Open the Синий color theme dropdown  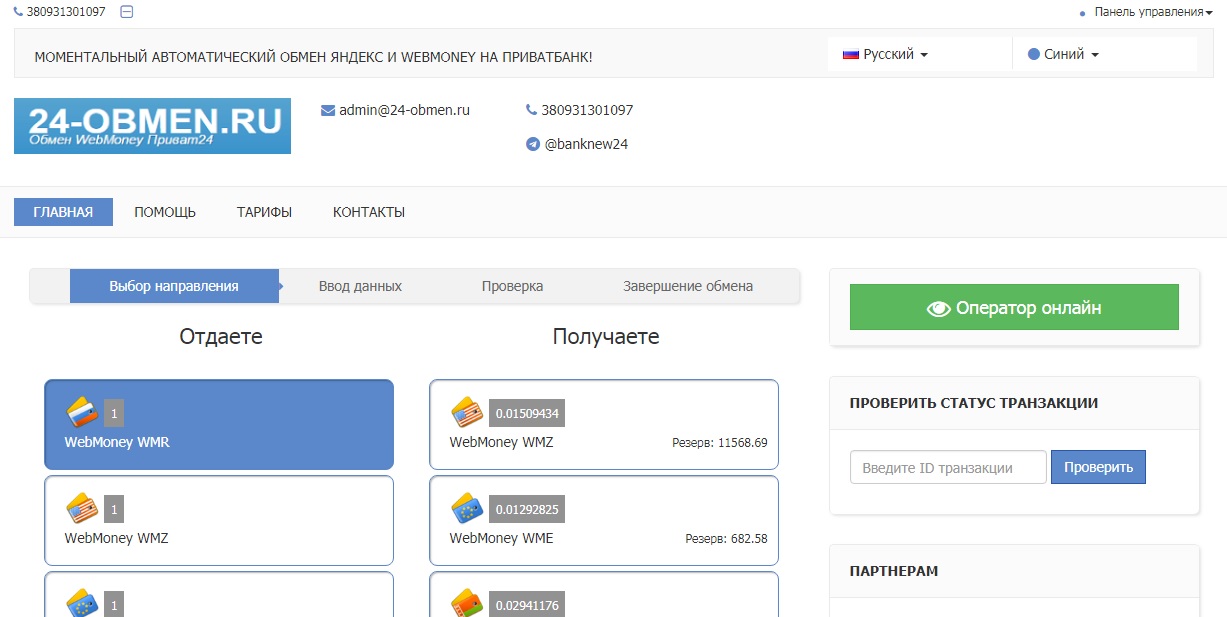pos(1063,55)
